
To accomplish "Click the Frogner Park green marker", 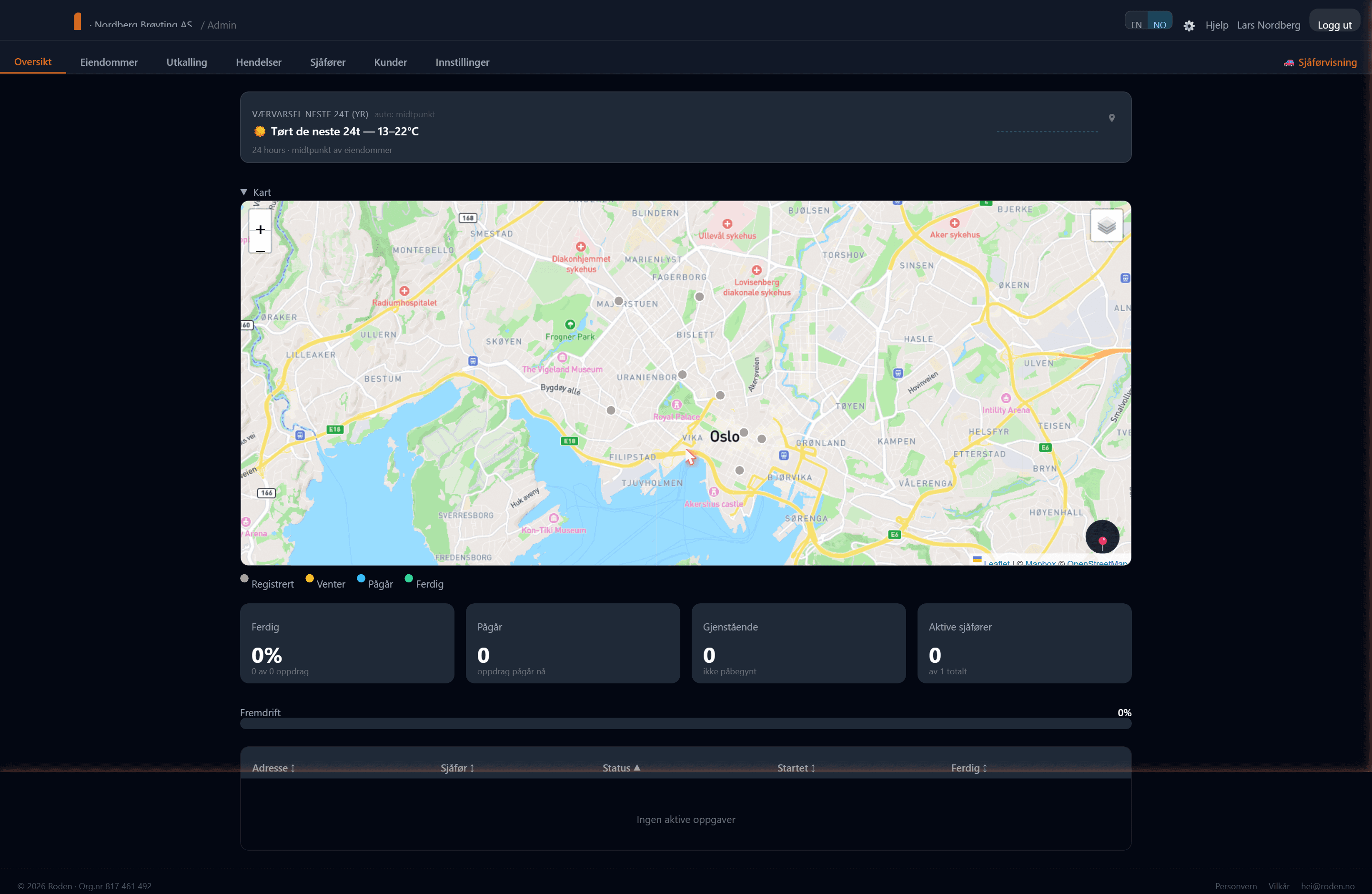I will click(x=570, y=324).
